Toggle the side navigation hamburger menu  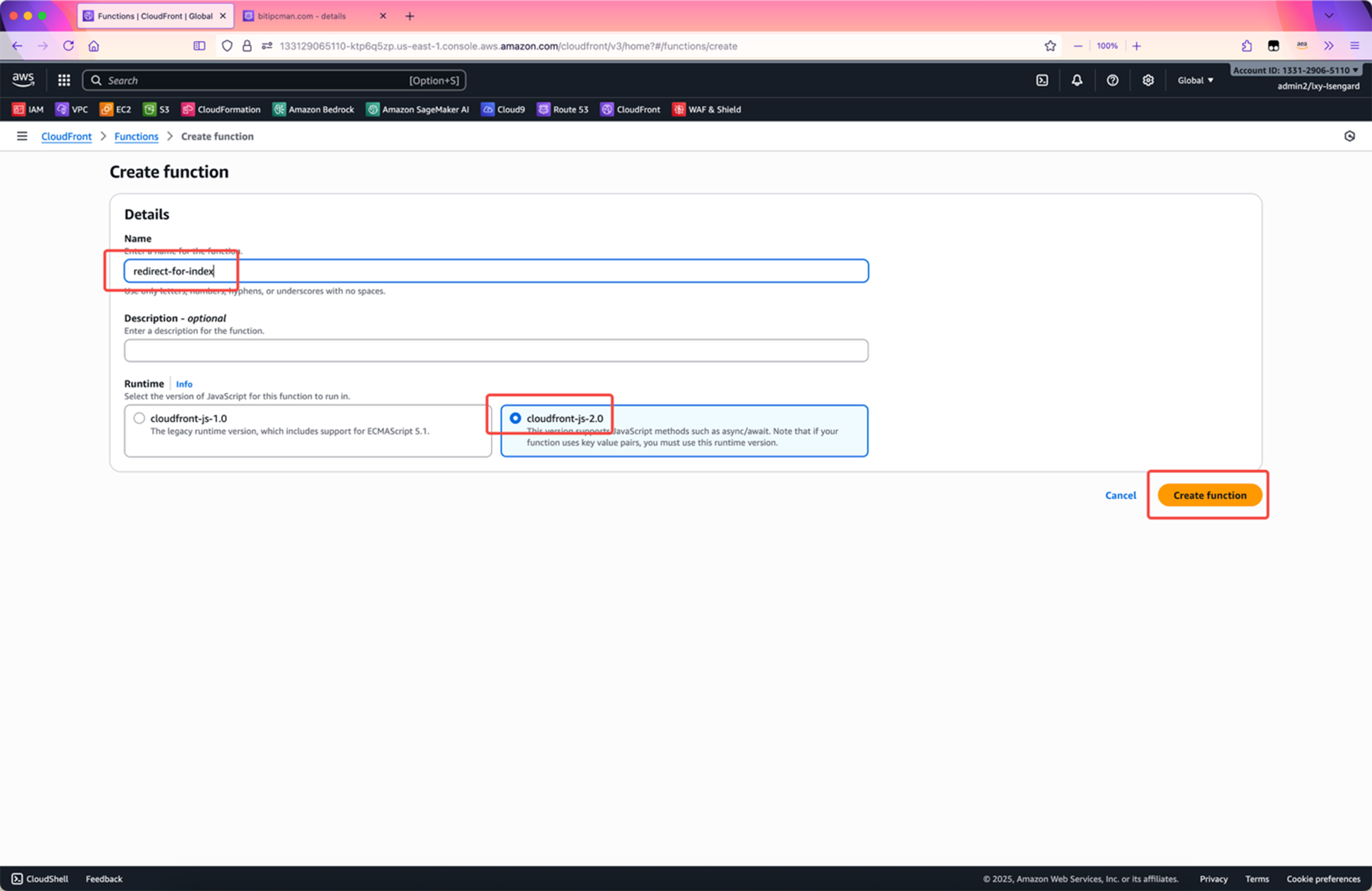click(x=22, y=137)
